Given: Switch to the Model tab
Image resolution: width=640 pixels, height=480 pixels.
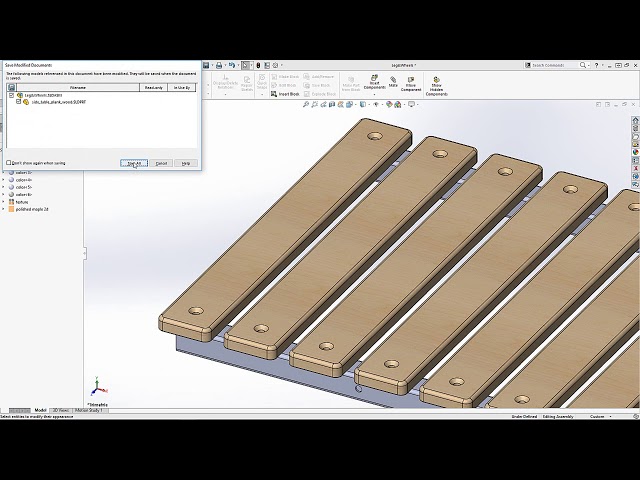Looking at the screenshot, I should tap(40, 410).
